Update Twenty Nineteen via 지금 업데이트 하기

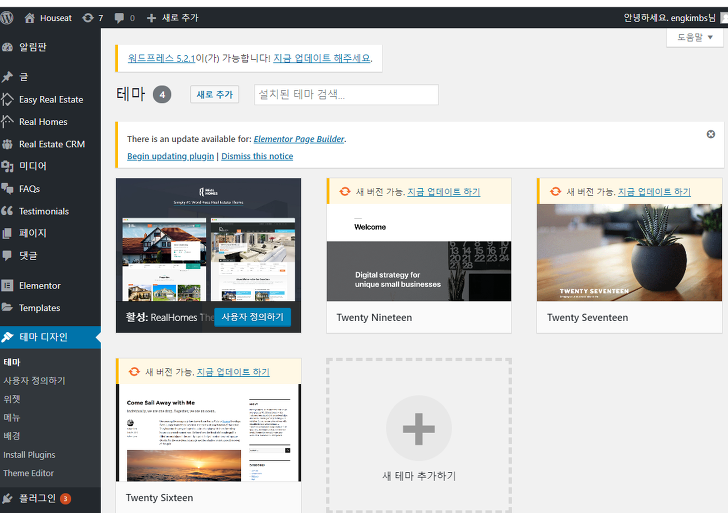pos(443,191)
